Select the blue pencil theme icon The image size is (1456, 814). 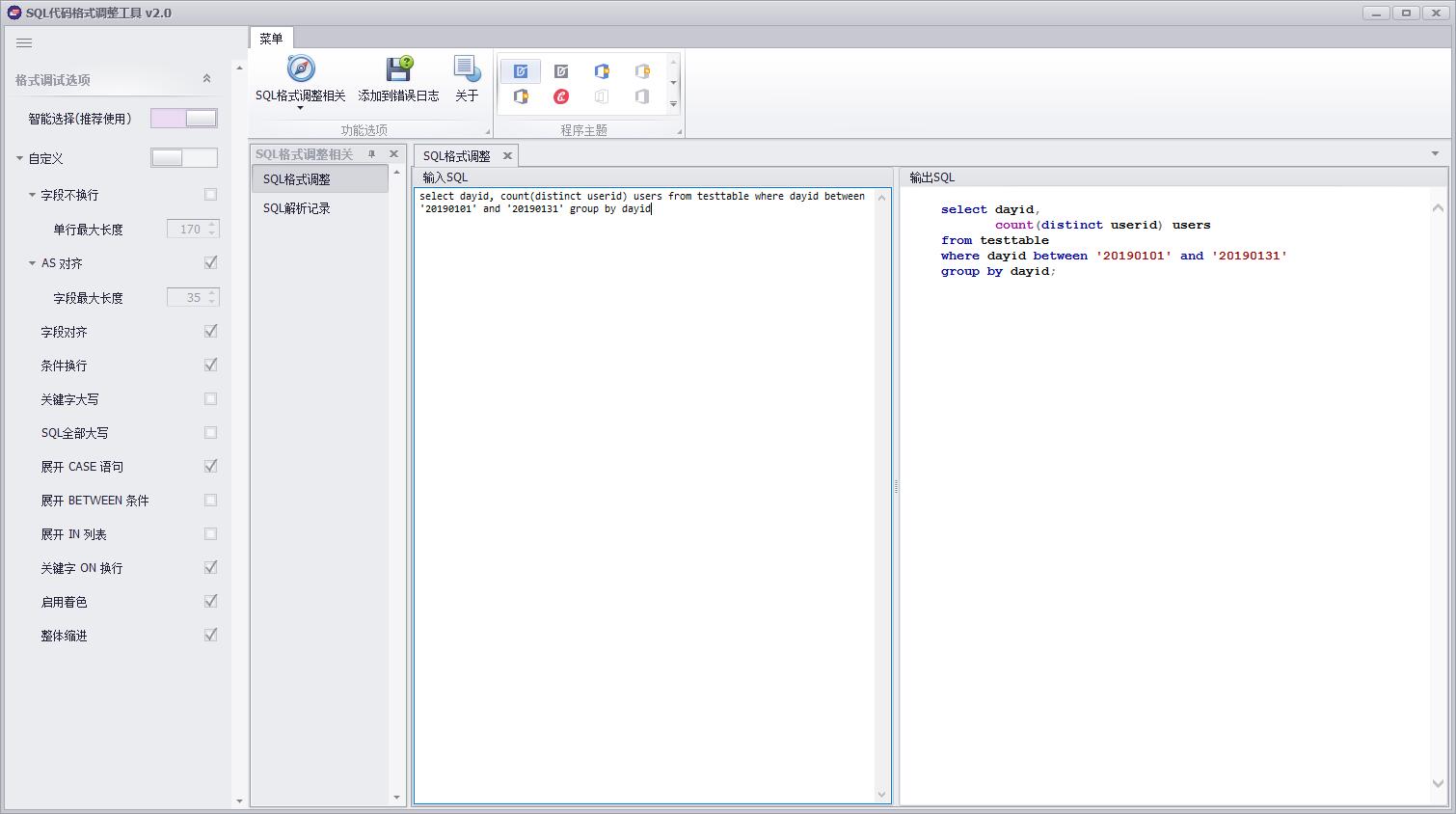[521, 71]
